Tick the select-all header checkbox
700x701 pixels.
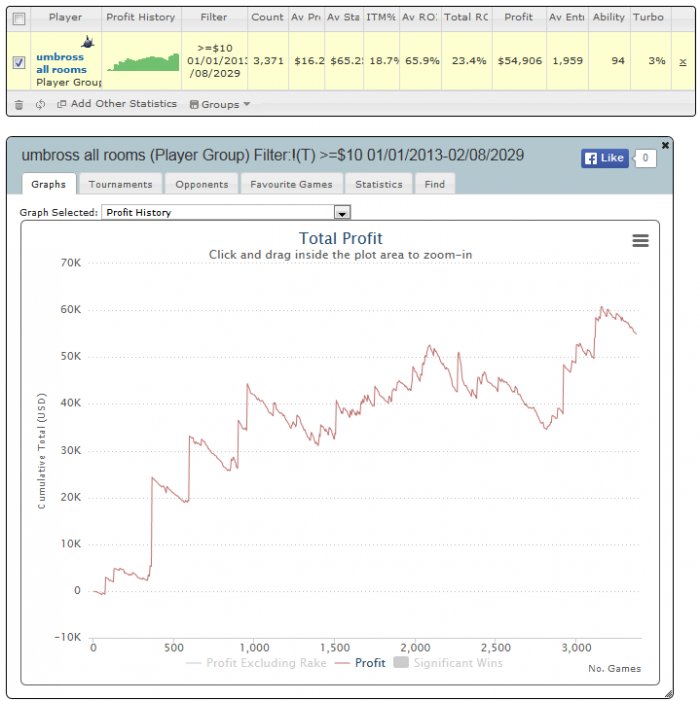point(19,19)
